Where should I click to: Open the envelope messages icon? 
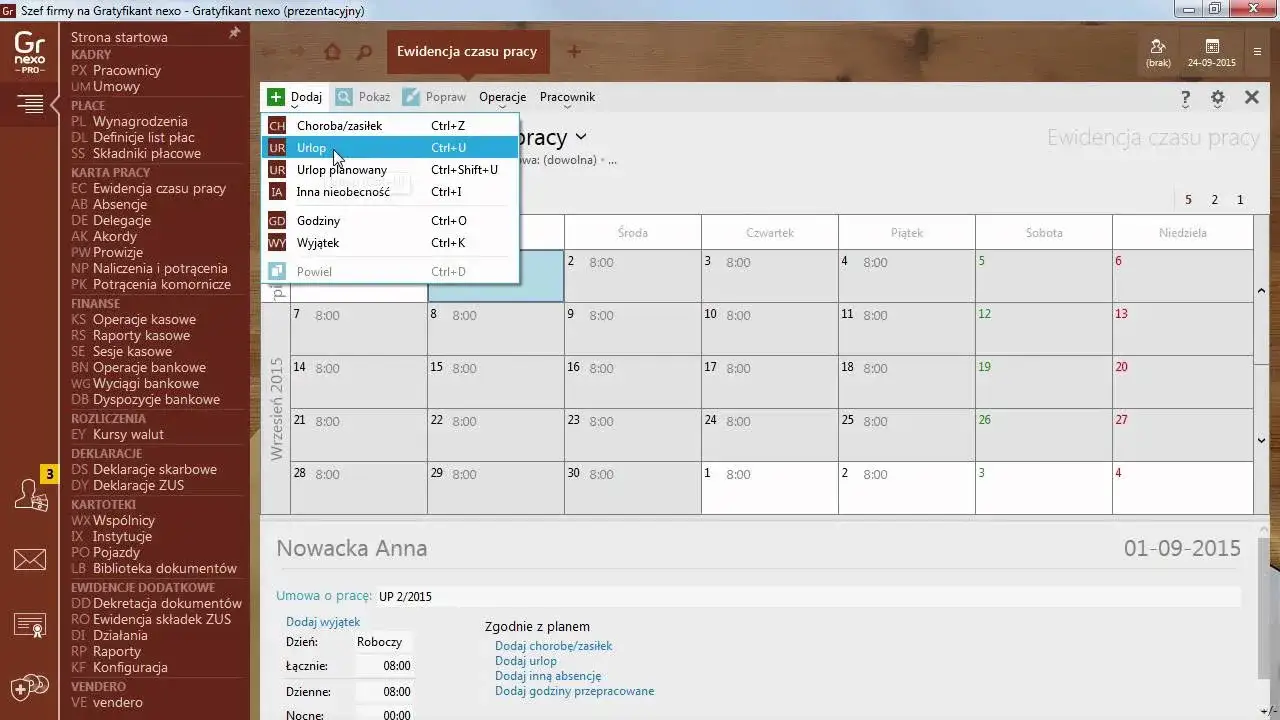[29, 560]
